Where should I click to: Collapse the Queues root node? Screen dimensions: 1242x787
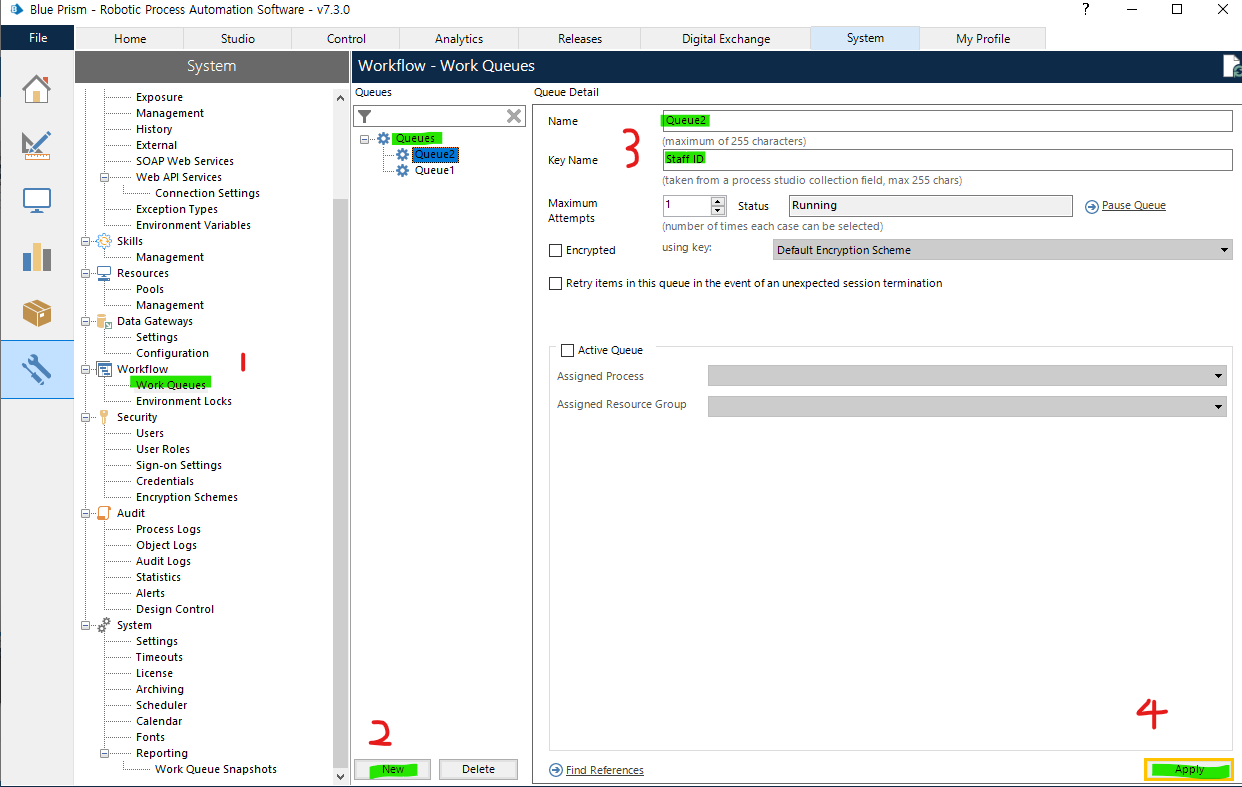(365, 138)
